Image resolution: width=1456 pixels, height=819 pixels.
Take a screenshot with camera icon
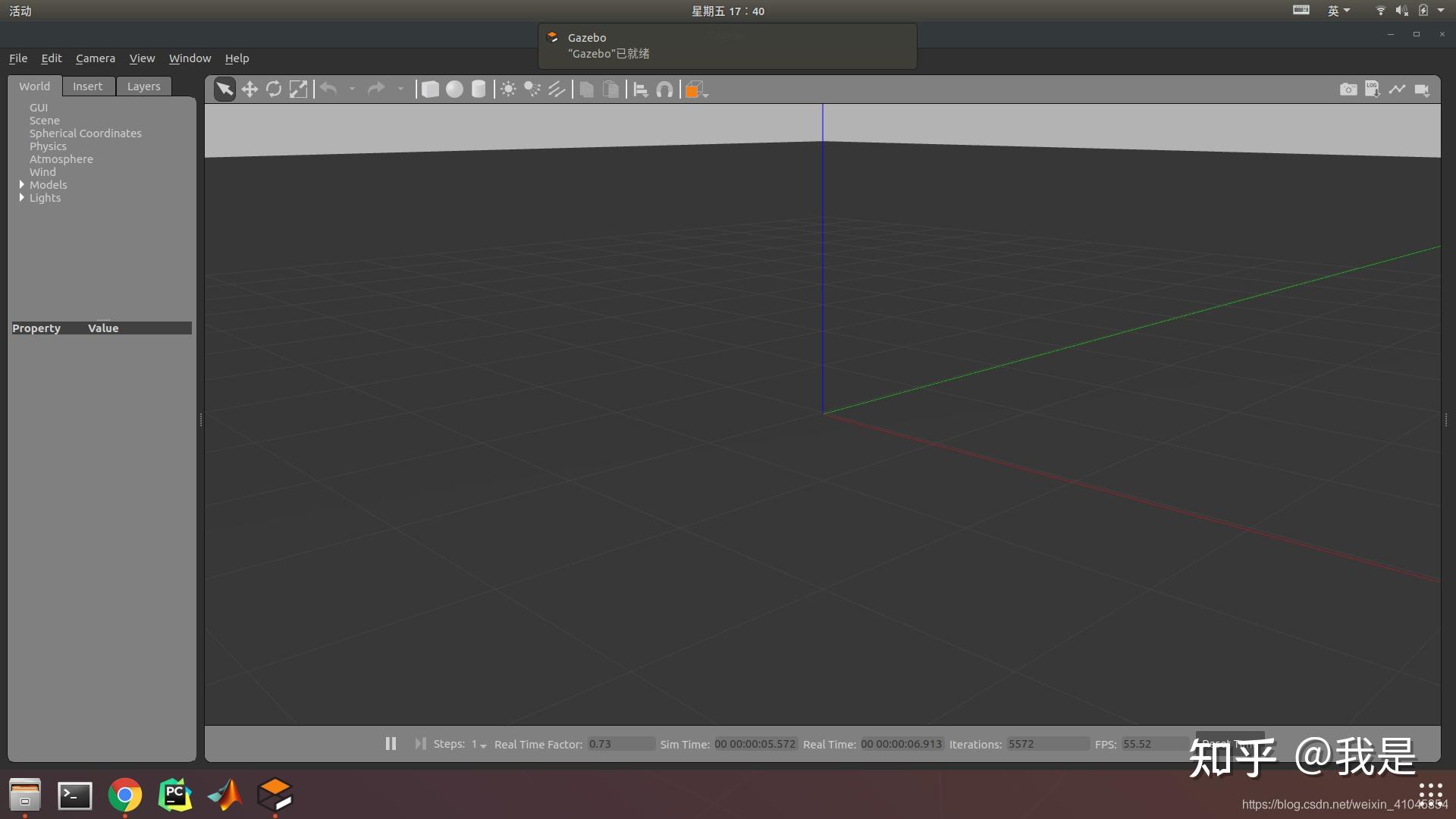click(1348, 89)
